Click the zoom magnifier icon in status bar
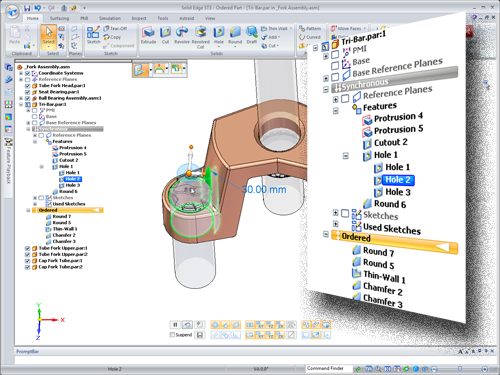This screenshot has width=500, height=375. pos(378,369)
